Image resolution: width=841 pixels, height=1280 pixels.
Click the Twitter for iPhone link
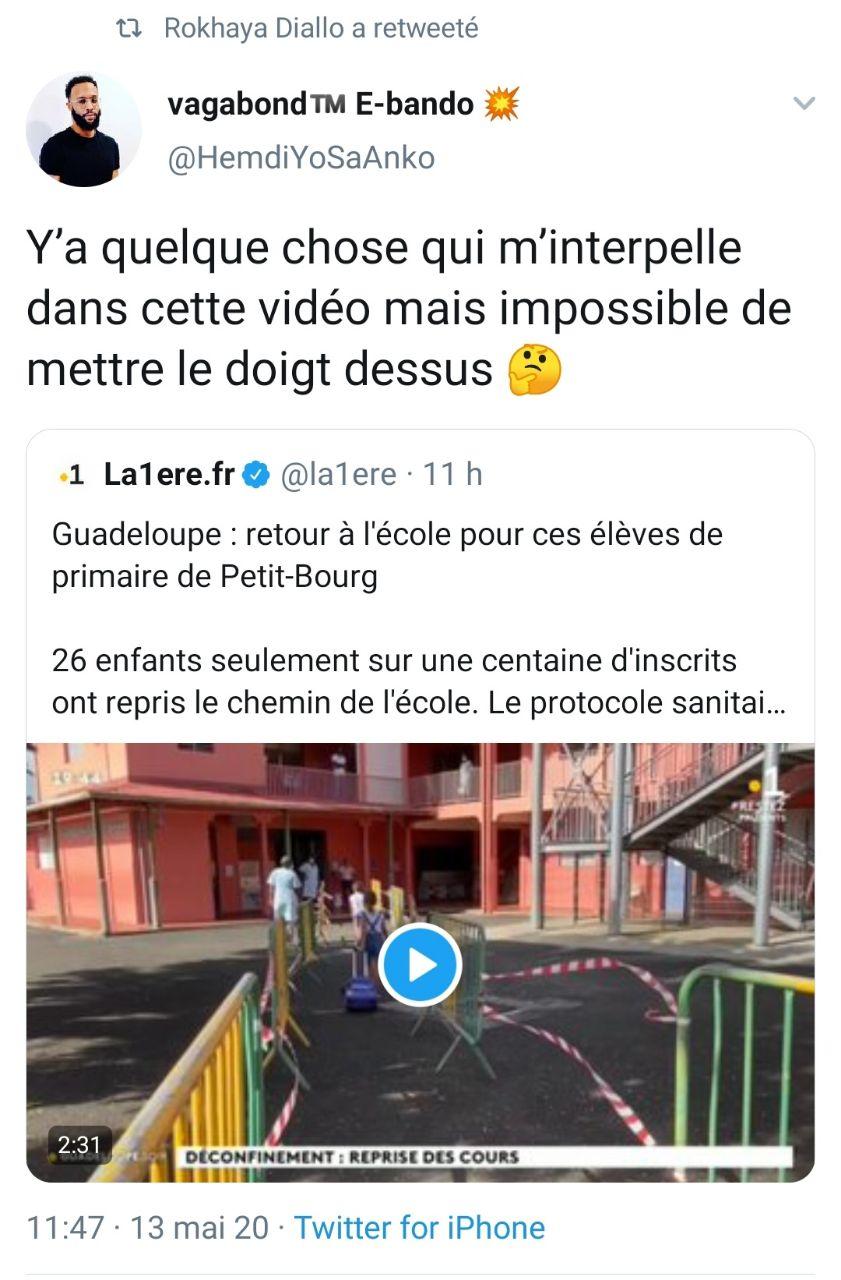[419, 1227]
